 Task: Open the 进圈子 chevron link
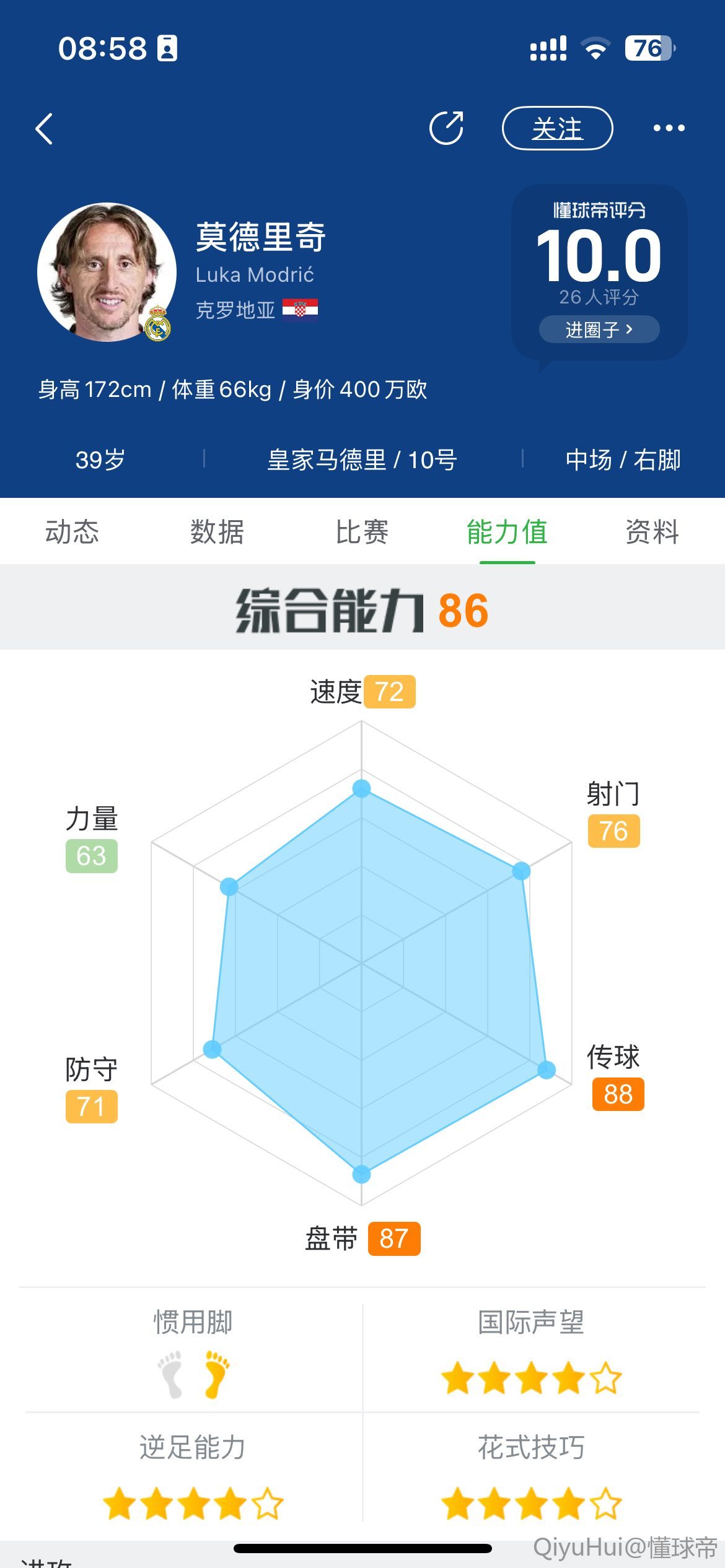coord(599,329)
